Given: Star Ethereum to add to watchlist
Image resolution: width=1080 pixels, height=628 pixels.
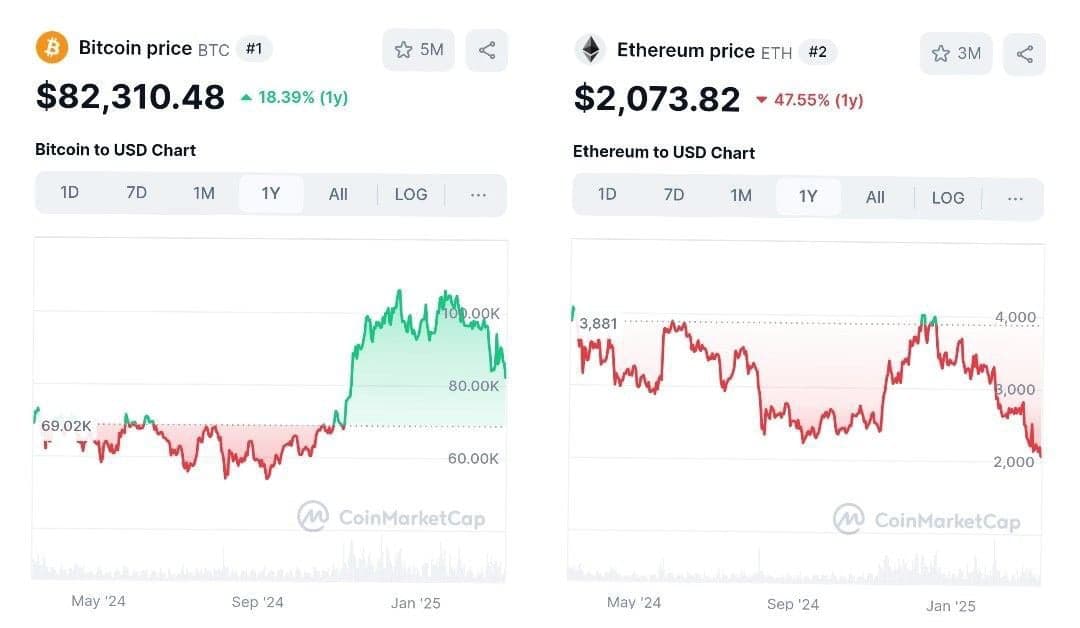Looking at the screenshot, I should click(955, 54).
